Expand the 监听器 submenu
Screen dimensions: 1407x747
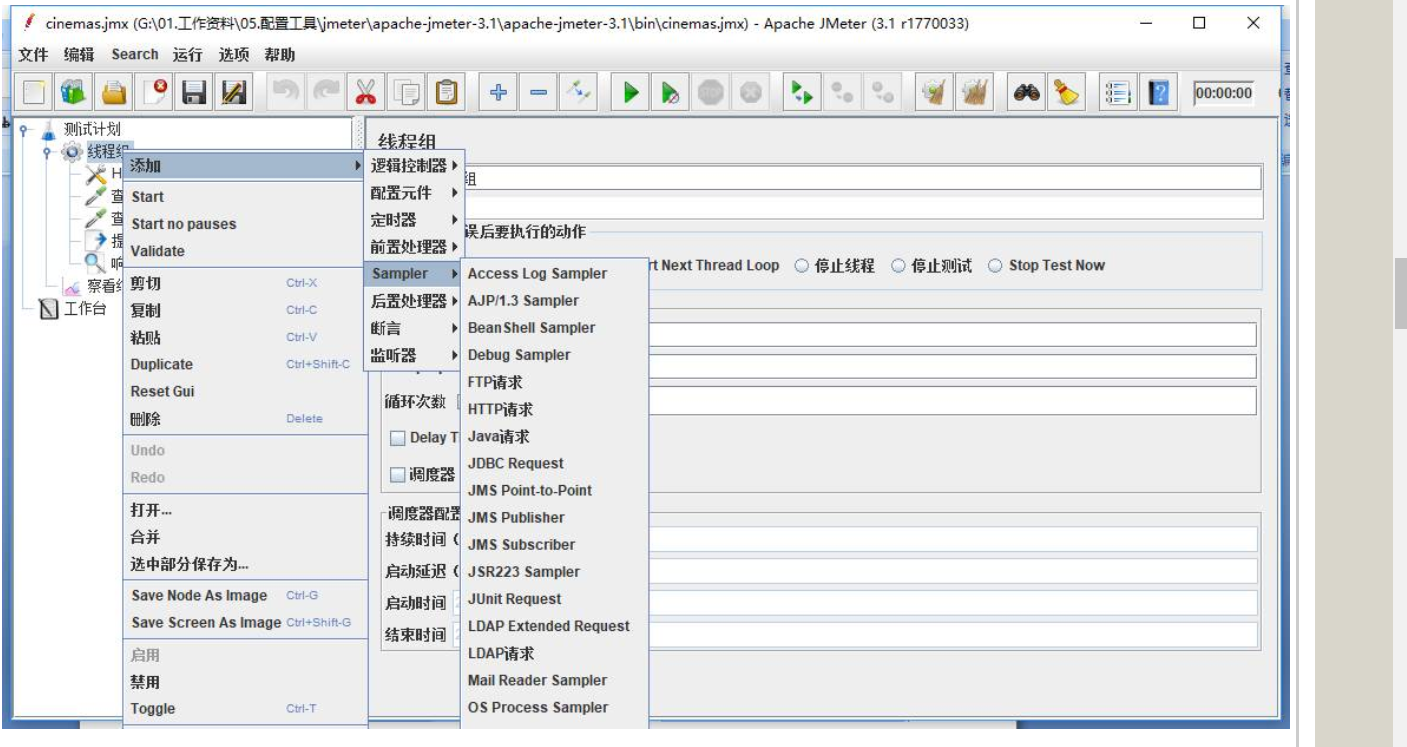pyautogui.click(x=414, y=355)
